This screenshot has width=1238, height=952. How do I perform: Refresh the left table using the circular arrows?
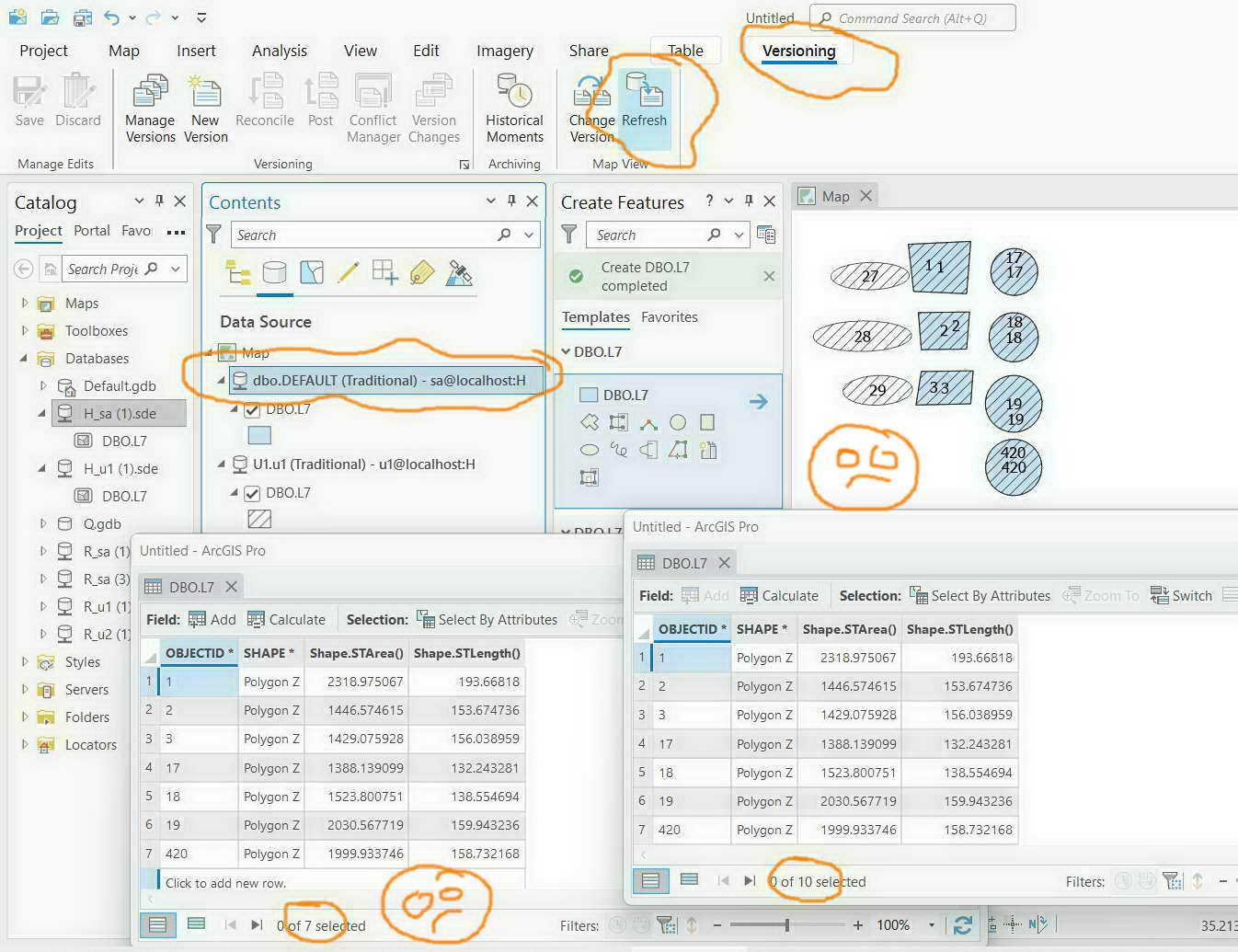[x=963, y=925]
